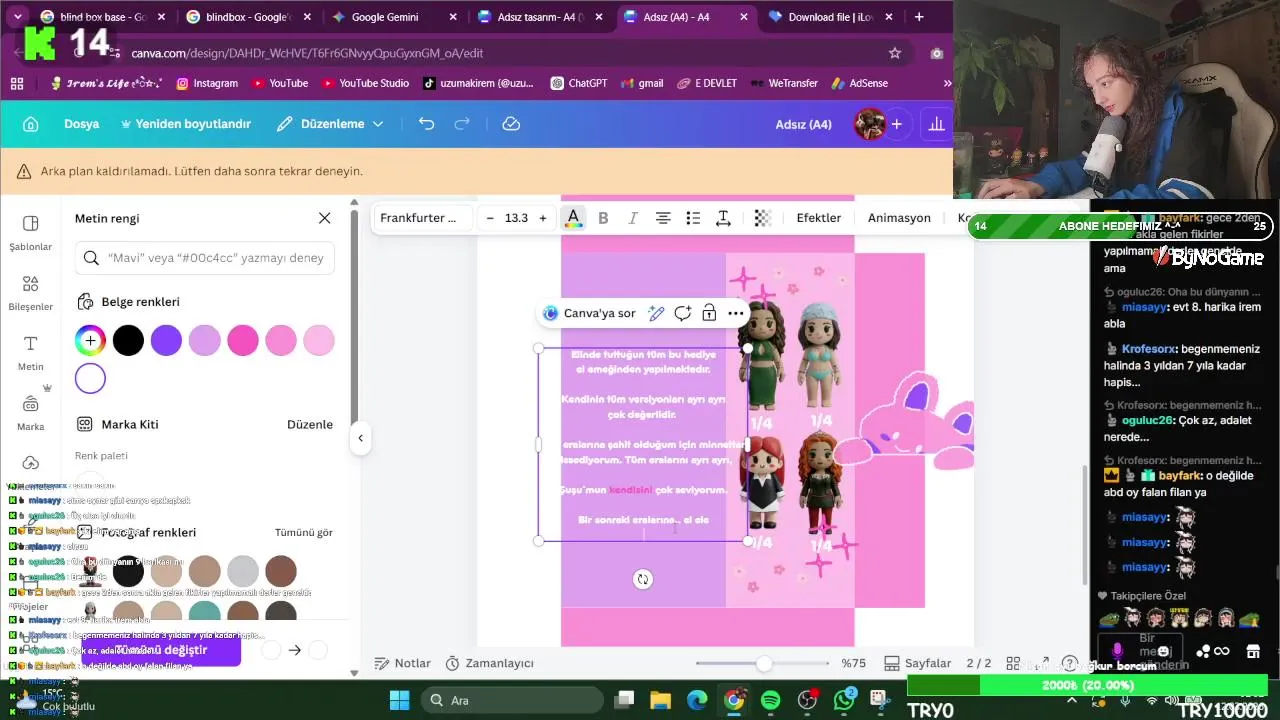Open new browser tab

919,17
